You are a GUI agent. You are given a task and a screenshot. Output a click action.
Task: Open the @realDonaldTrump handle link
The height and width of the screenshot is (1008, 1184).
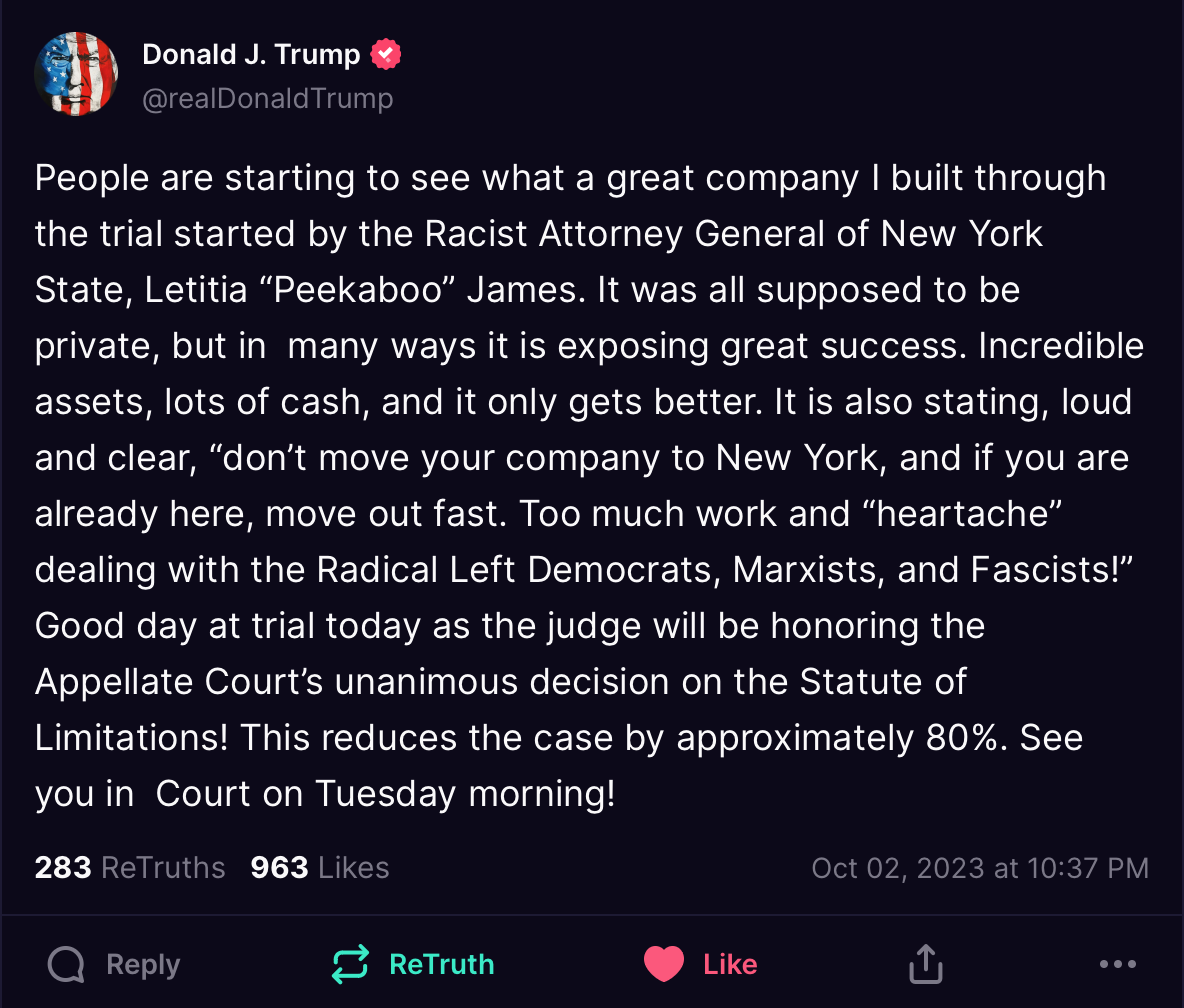pos(268,99)
